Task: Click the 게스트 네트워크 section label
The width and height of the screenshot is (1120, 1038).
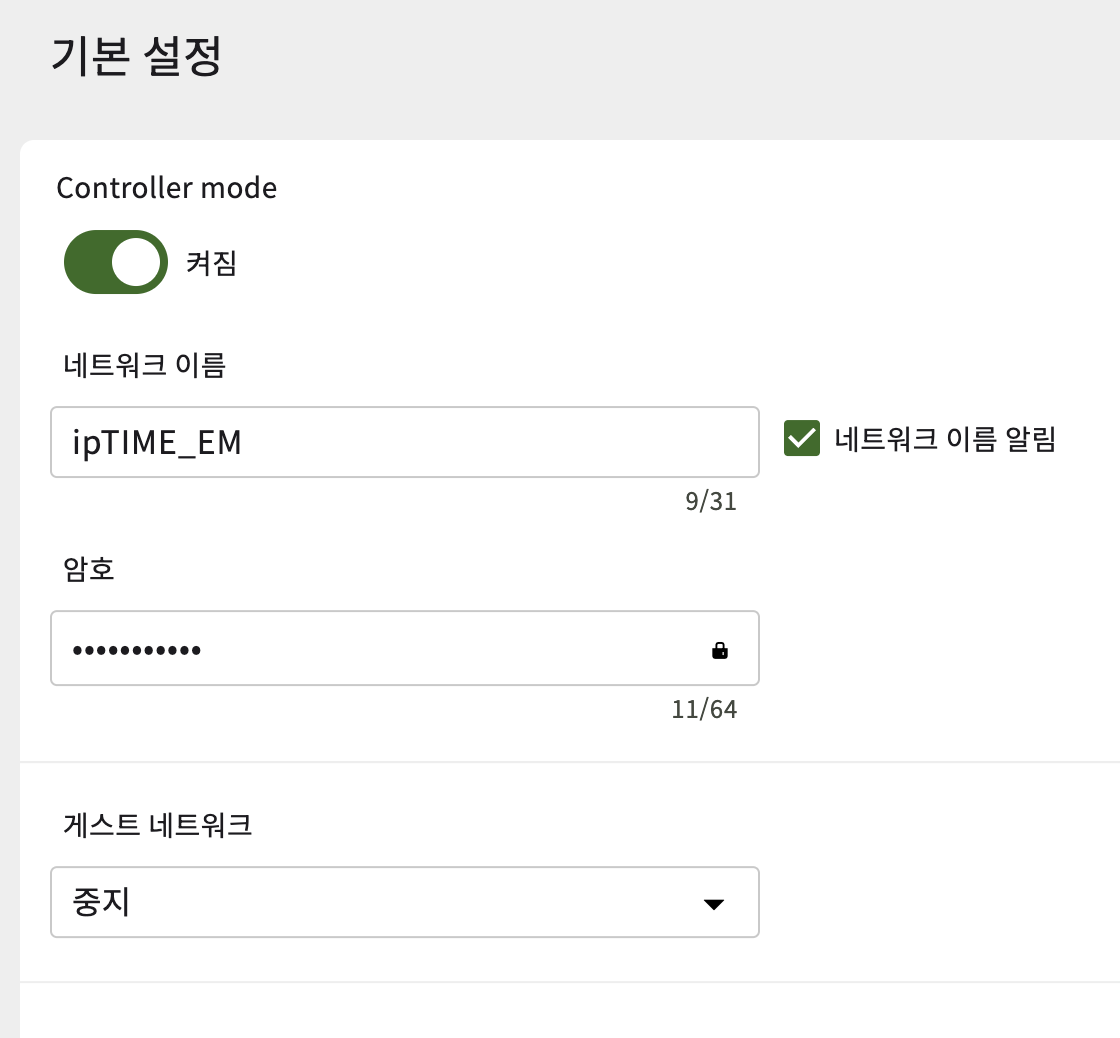Action: click(x=157, y=824)
